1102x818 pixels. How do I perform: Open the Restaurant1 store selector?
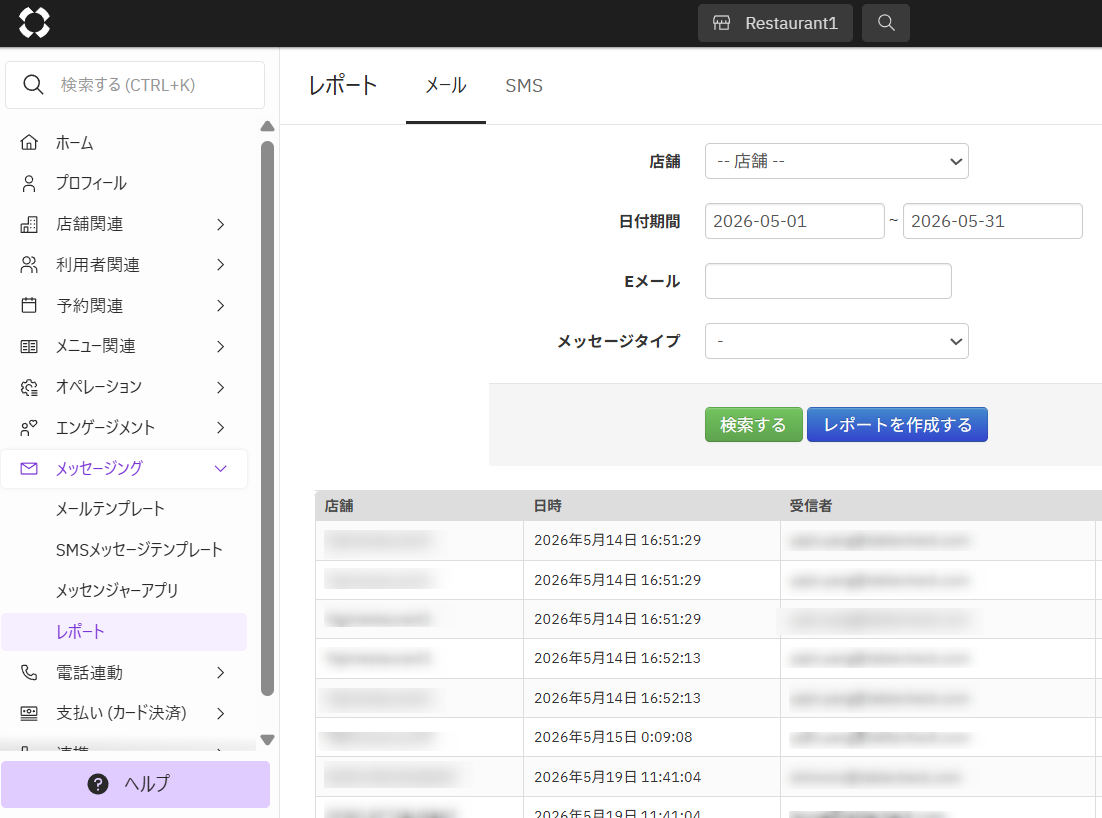(775, 23)
